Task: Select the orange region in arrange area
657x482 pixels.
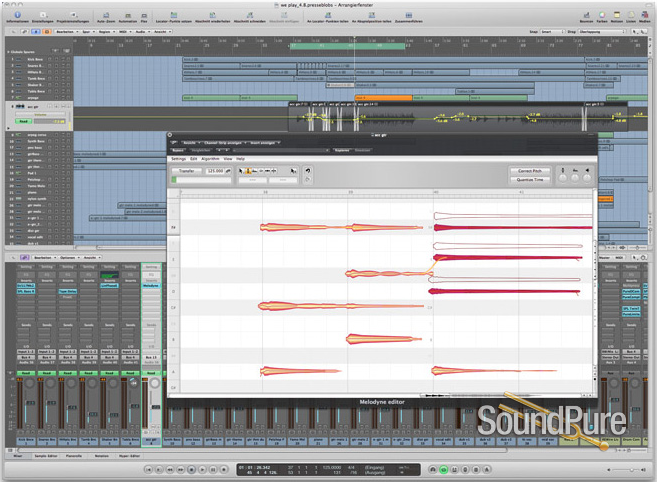Action: [x=383, y=98]
